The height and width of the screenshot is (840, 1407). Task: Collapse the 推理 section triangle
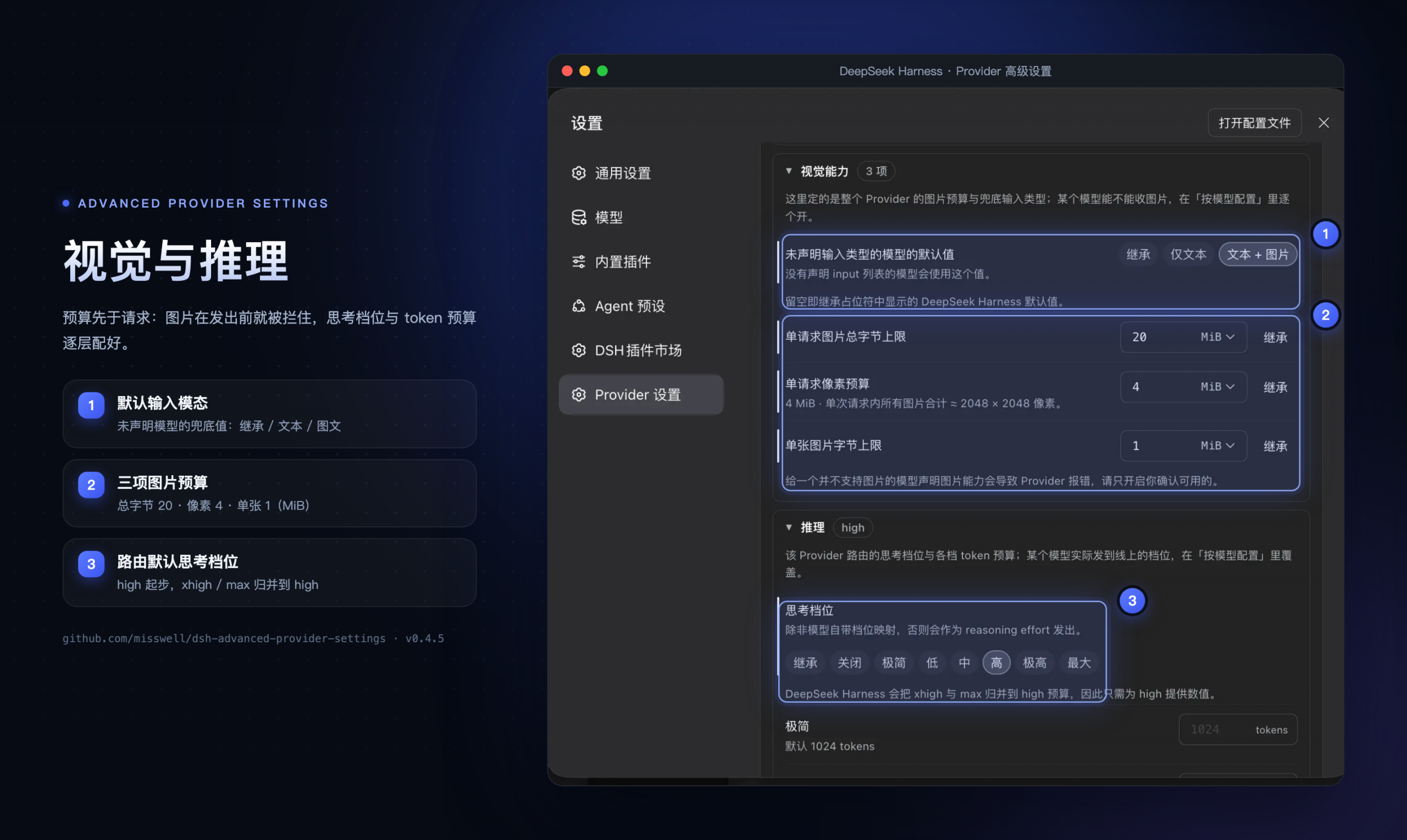coord(788,527)
